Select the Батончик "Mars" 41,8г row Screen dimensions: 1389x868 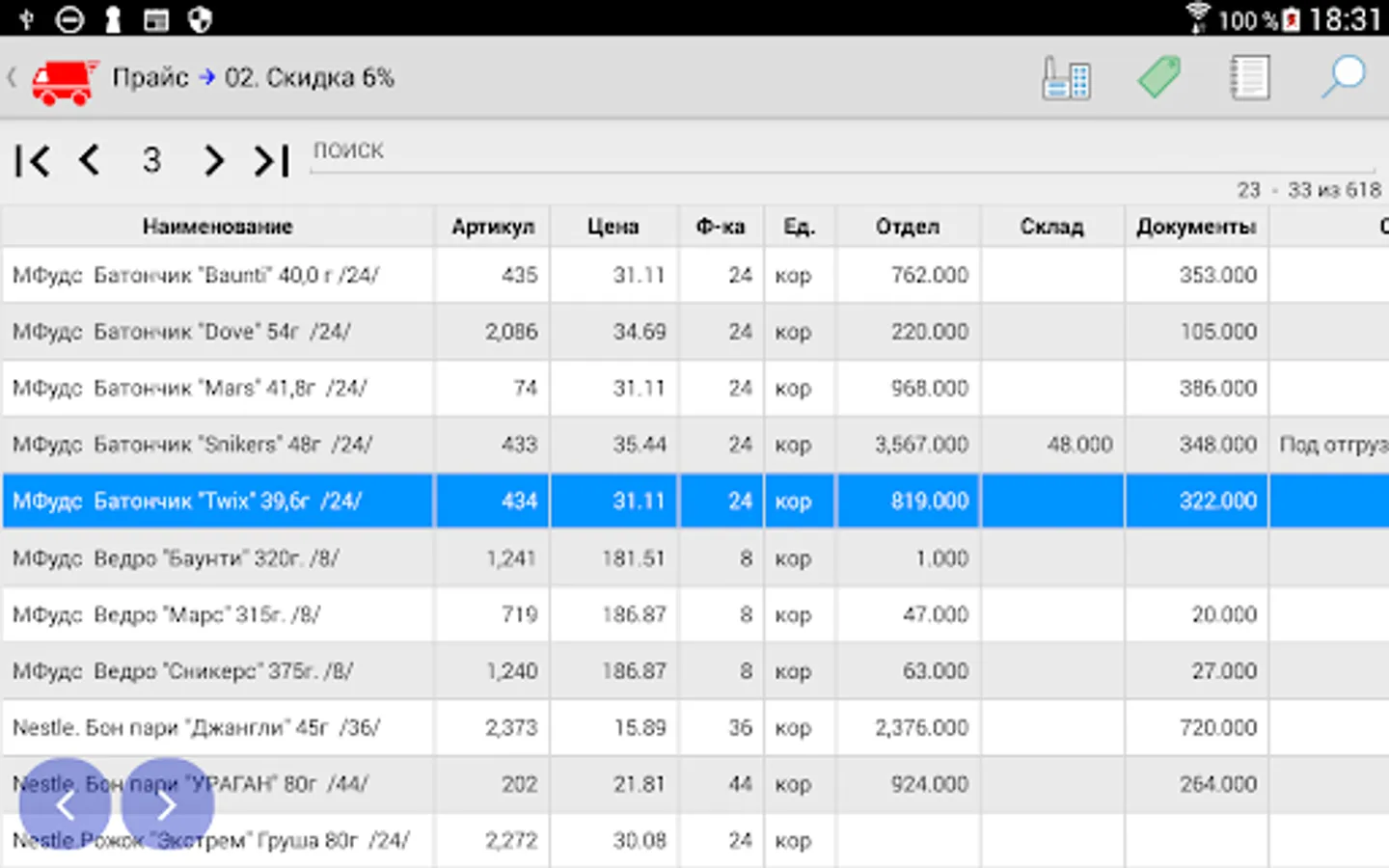coord(694,388)
